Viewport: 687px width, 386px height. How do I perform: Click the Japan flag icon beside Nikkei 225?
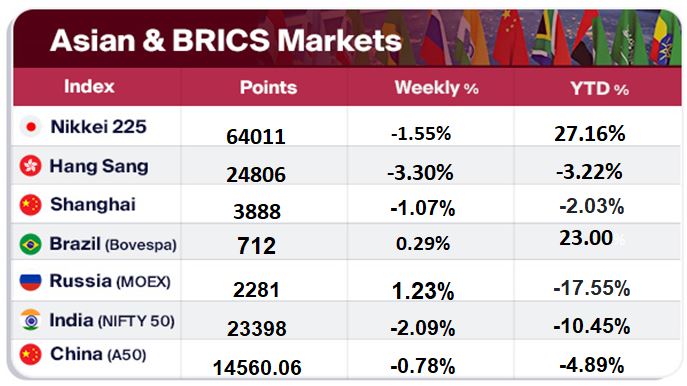[31, 127]
